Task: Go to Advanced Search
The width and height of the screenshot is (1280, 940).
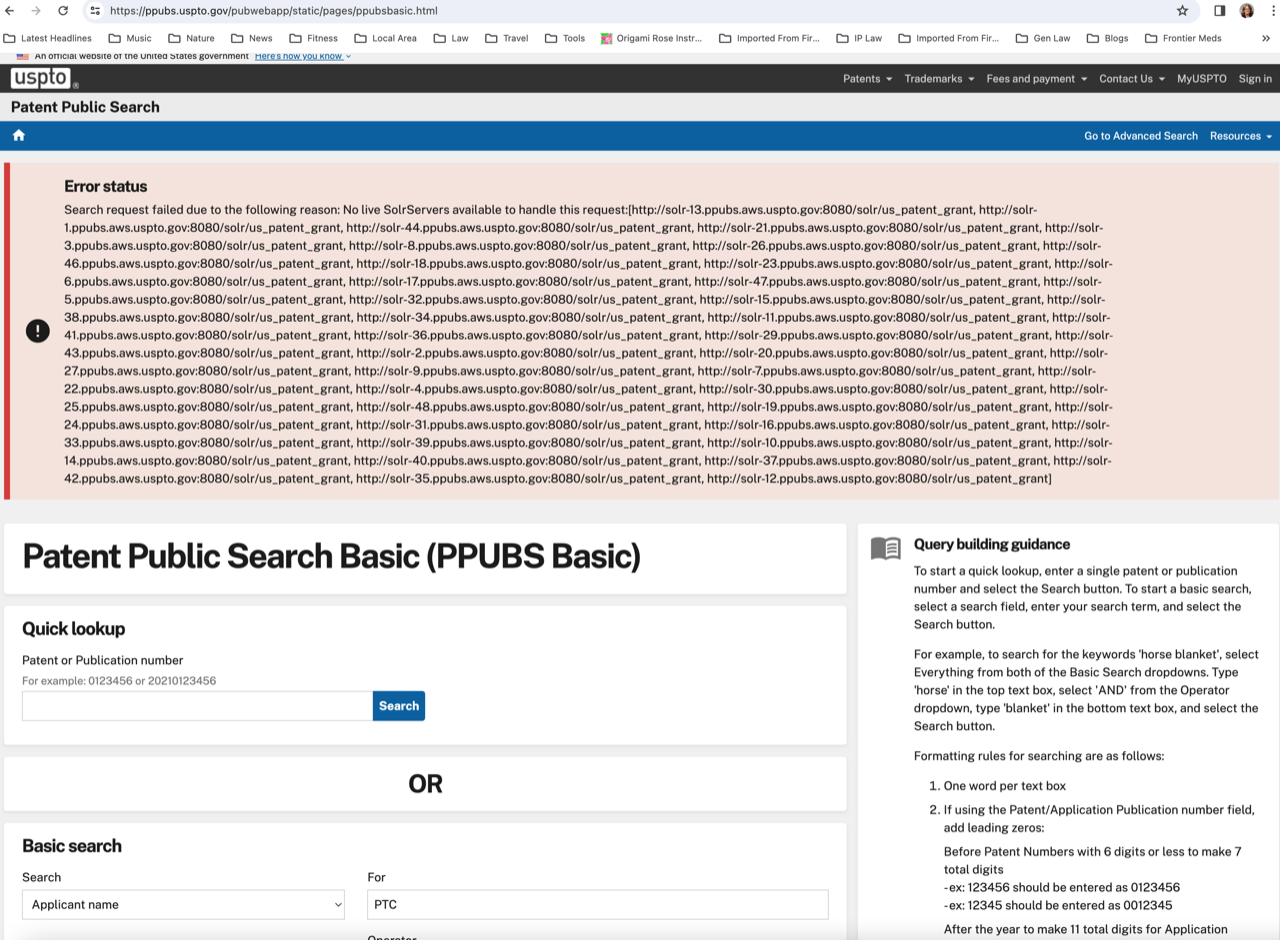Action: coord(1141,135)
